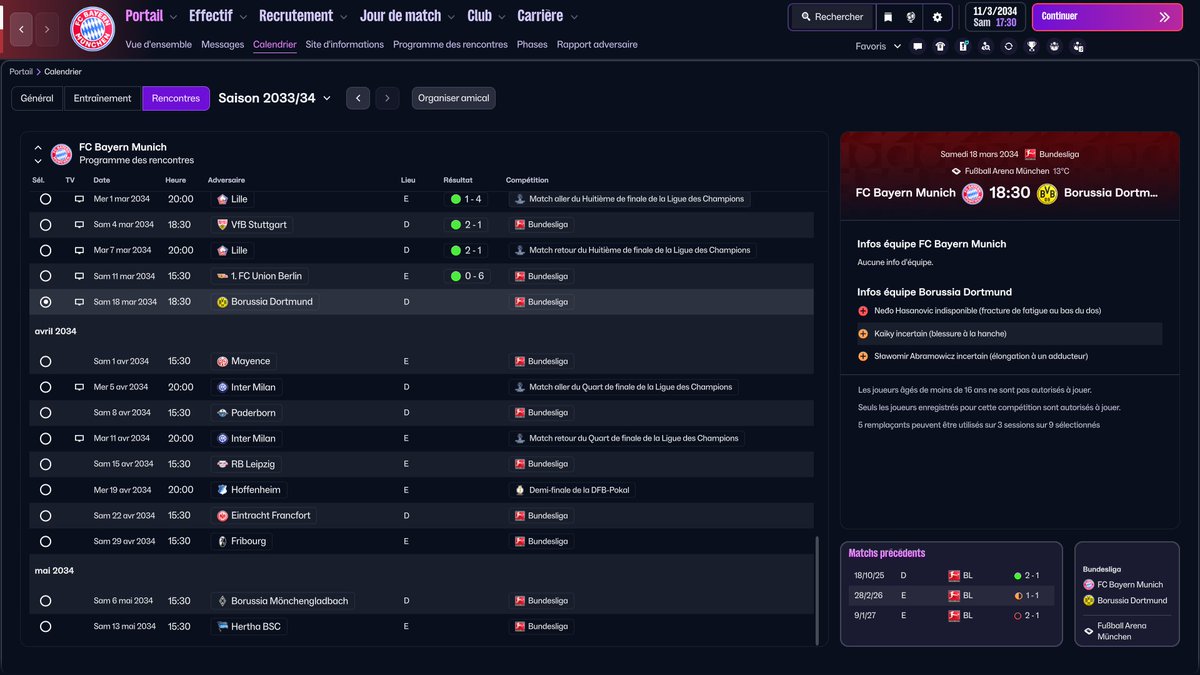Select radio button for Hertha BSC match
Screen dimensions: 1200x675
(x=45, y=627)
